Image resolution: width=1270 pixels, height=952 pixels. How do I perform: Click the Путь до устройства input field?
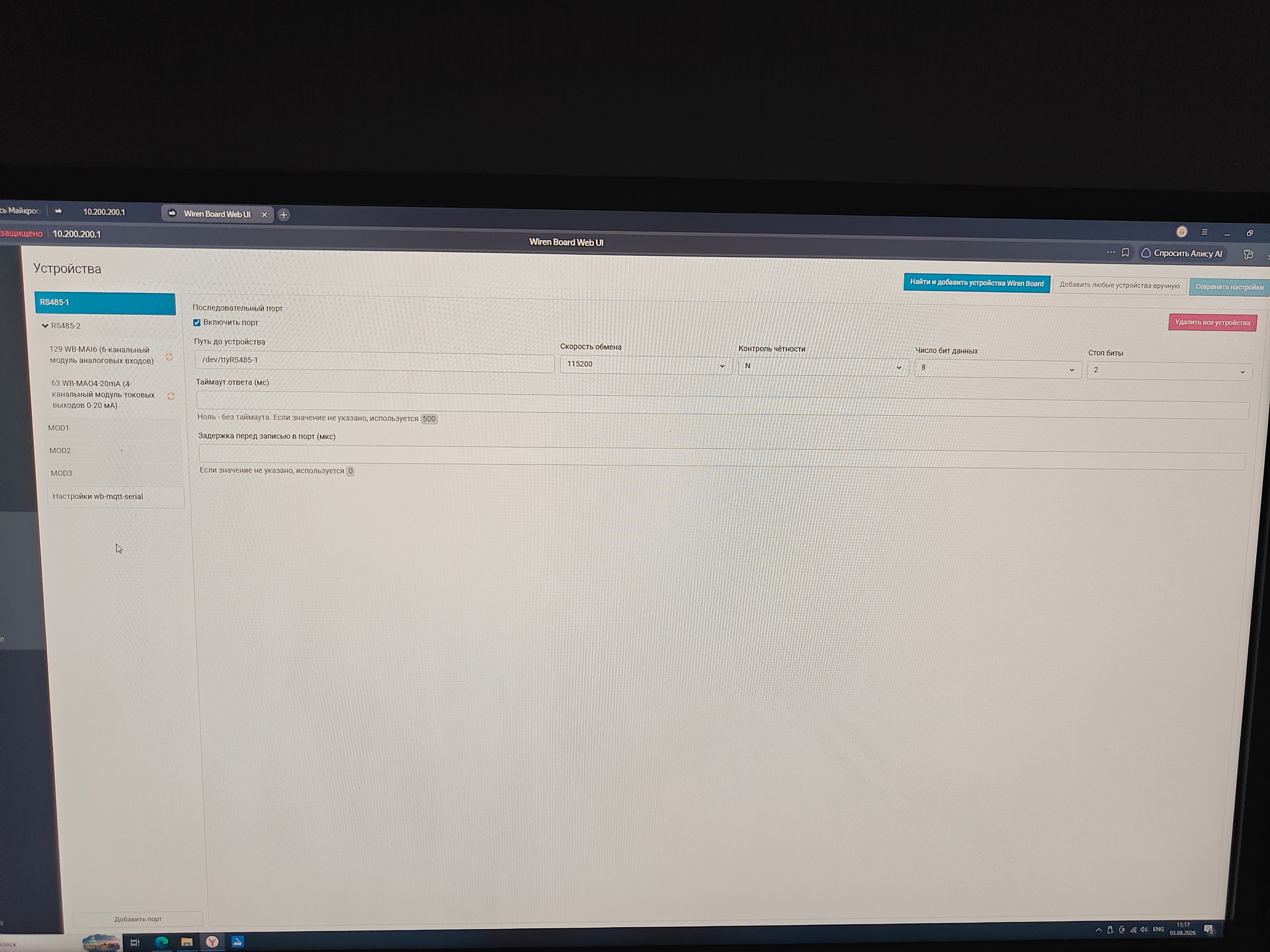[374, 361]
